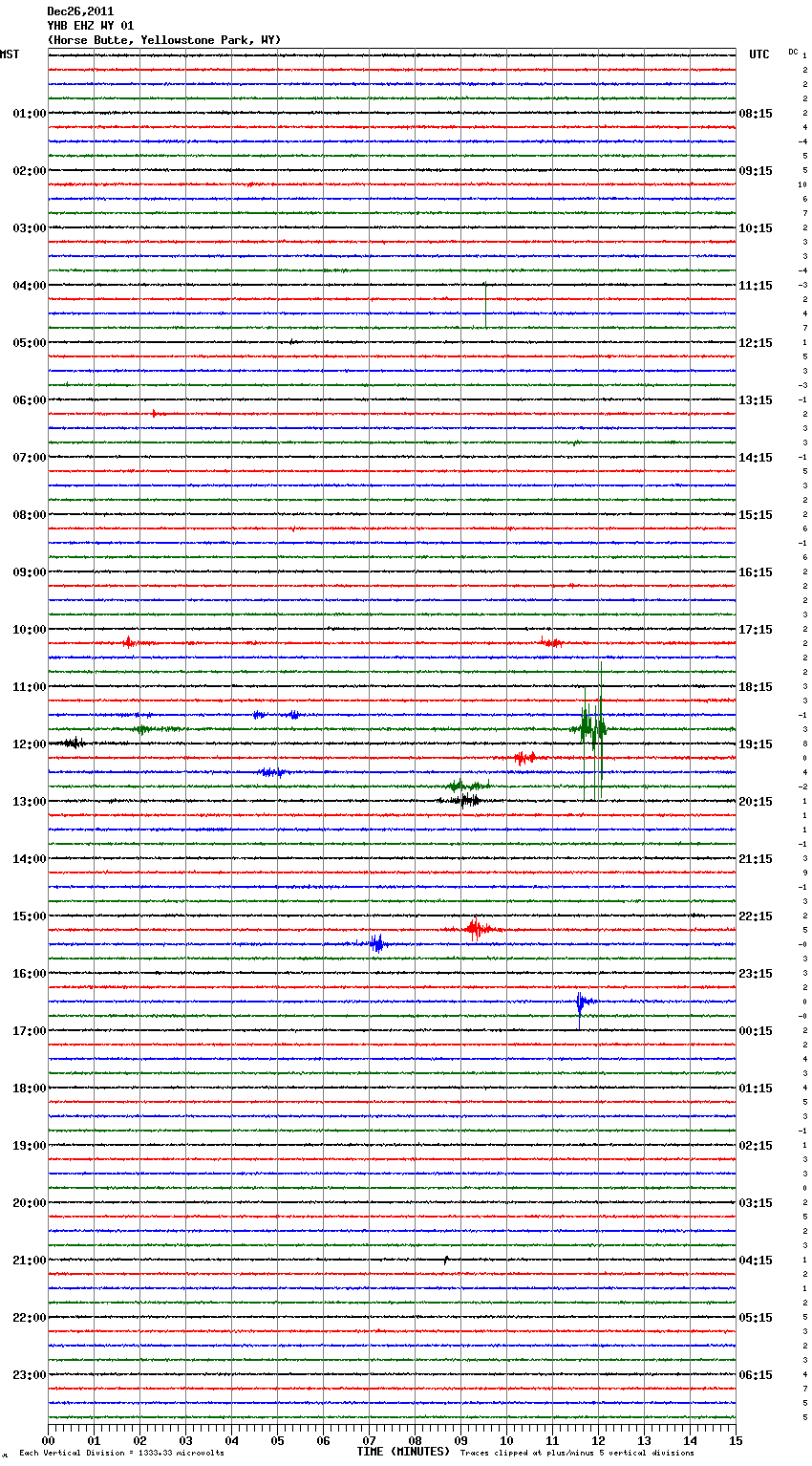Click minute tick label "14" on bottom axis

tap(691, 1440)
